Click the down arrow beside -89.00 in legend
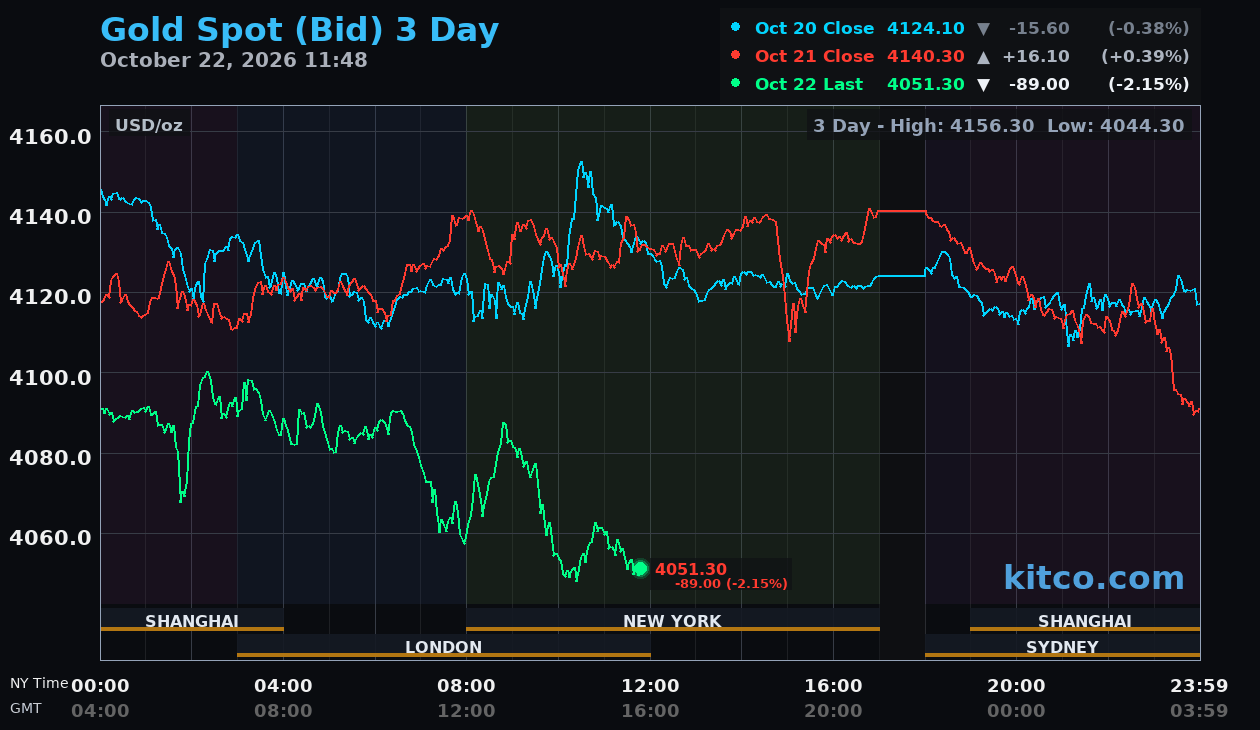Image resolution: width=1260 pixels, height=730 pixels. [x=983, y=85]
